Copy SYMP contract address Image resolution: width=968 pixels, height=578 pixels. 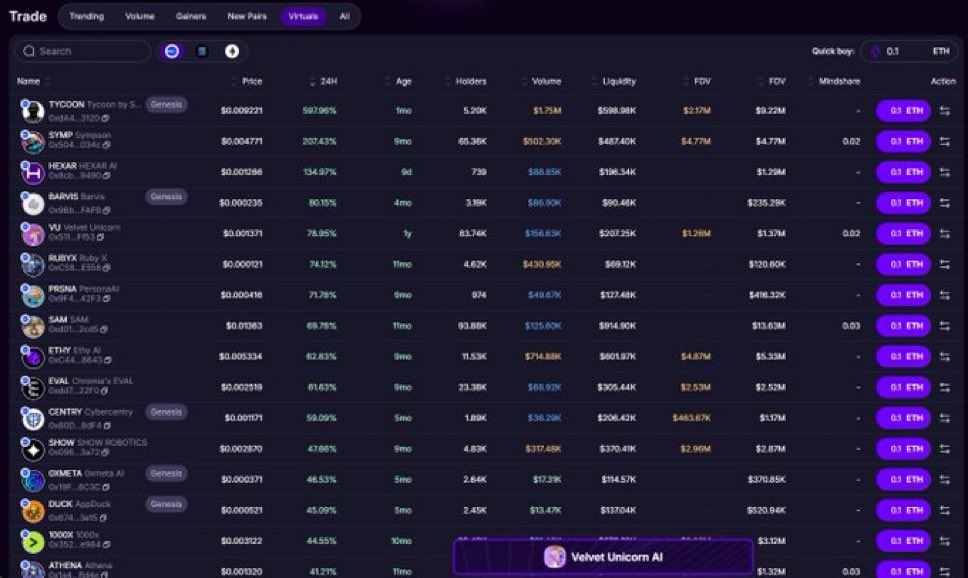(x=107, y=145)
